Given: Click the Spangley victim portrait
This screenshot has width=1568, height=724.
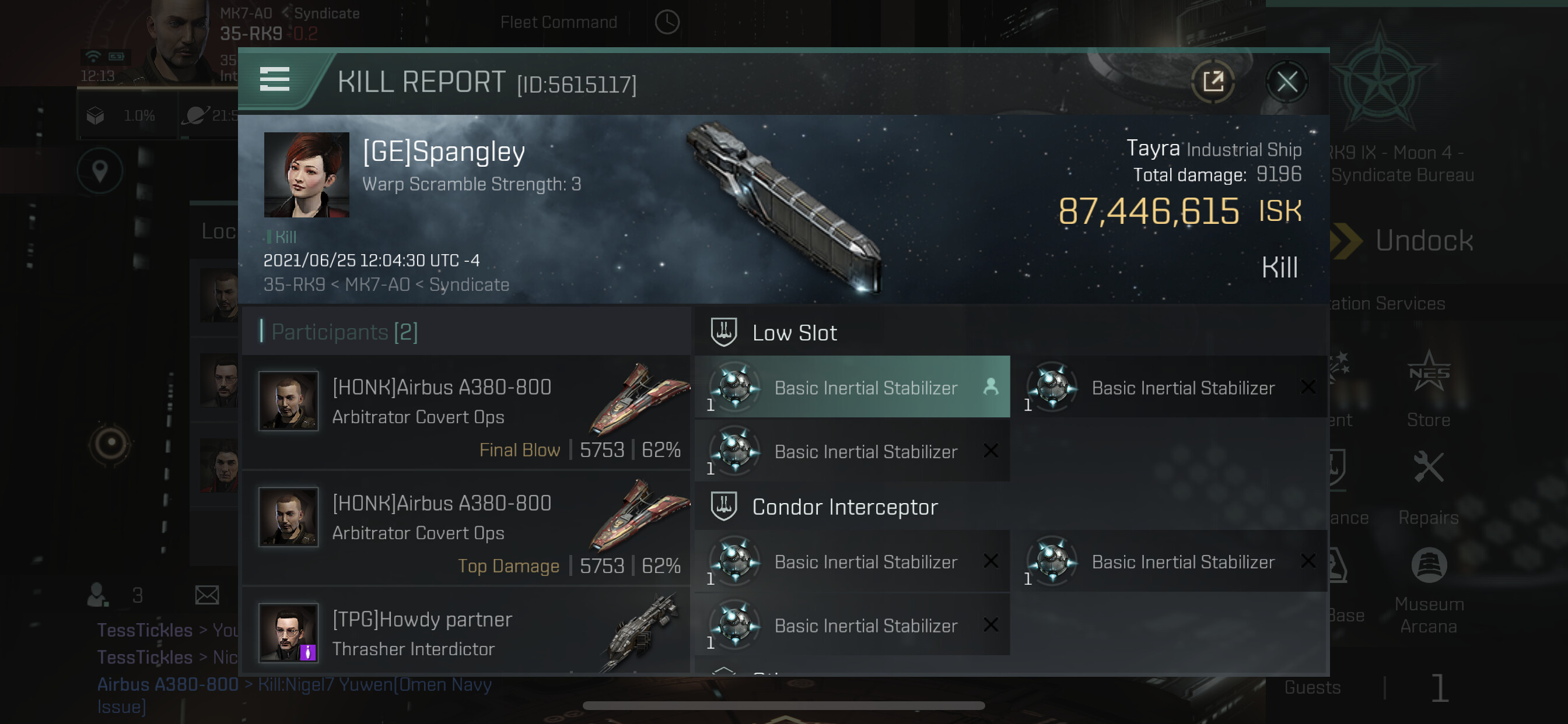Looking at the screenshot, I should [306, 175].
